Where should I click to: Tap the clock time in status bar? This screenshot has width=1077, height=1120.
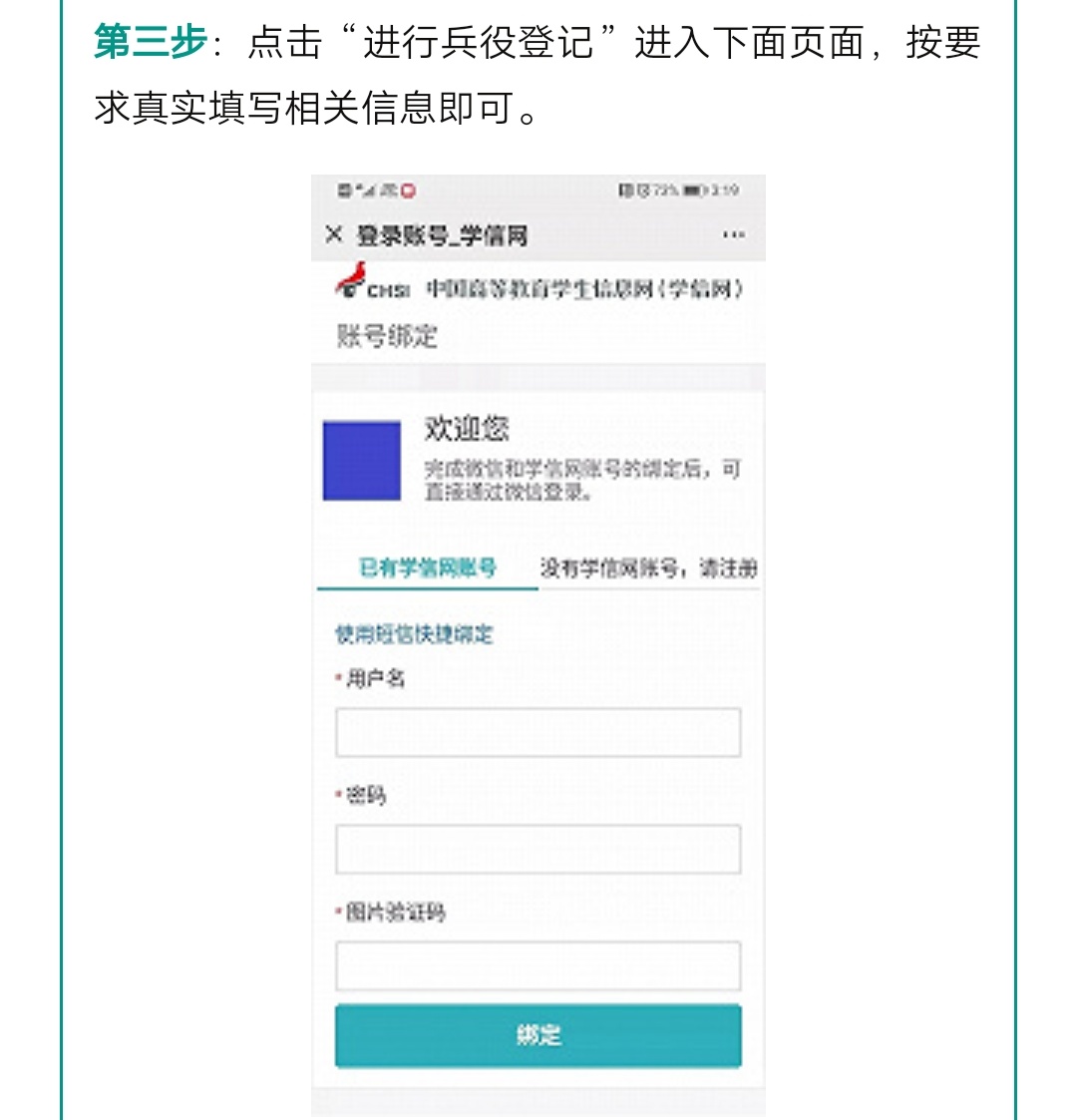coord(725,189)
